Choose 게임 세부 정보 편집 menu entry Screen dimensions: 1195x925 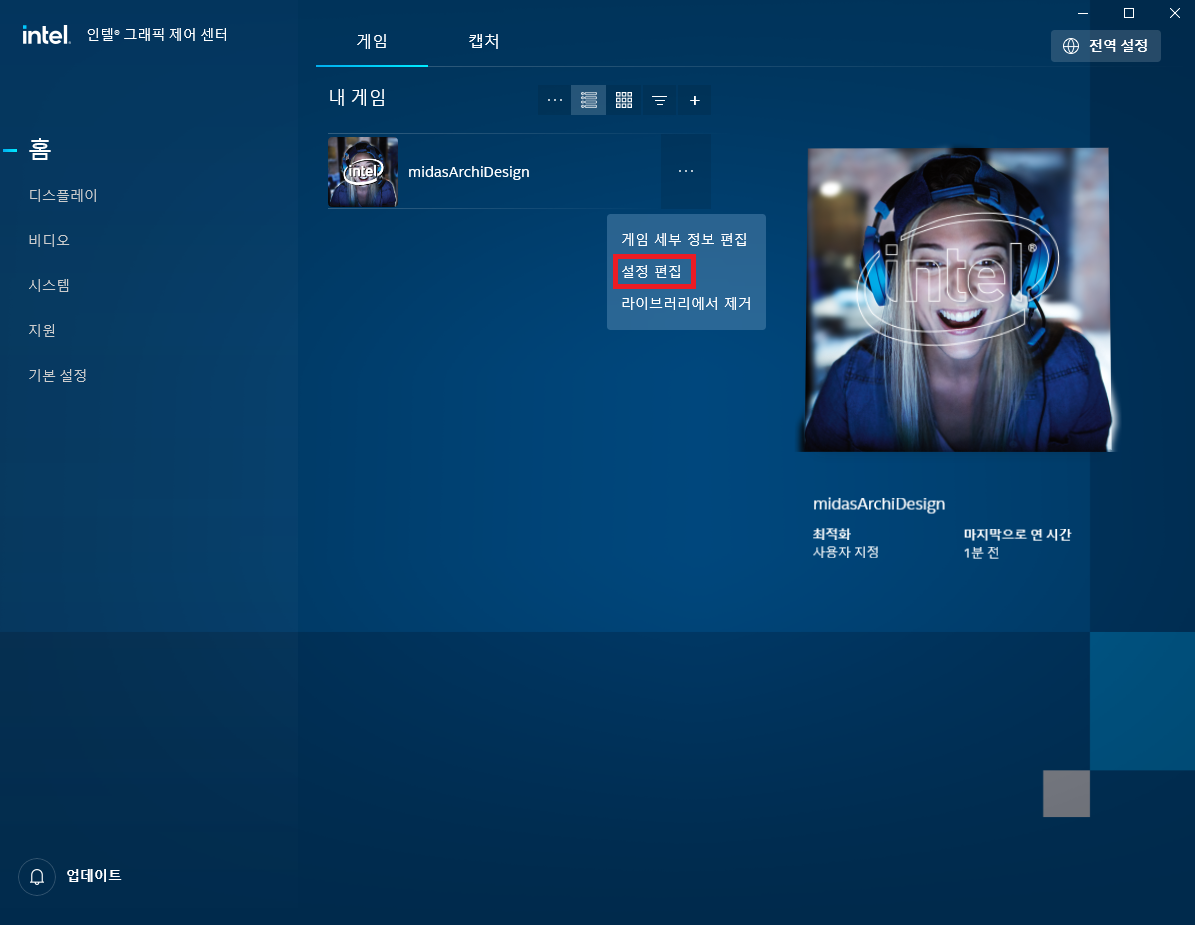[x=684, y=239]
